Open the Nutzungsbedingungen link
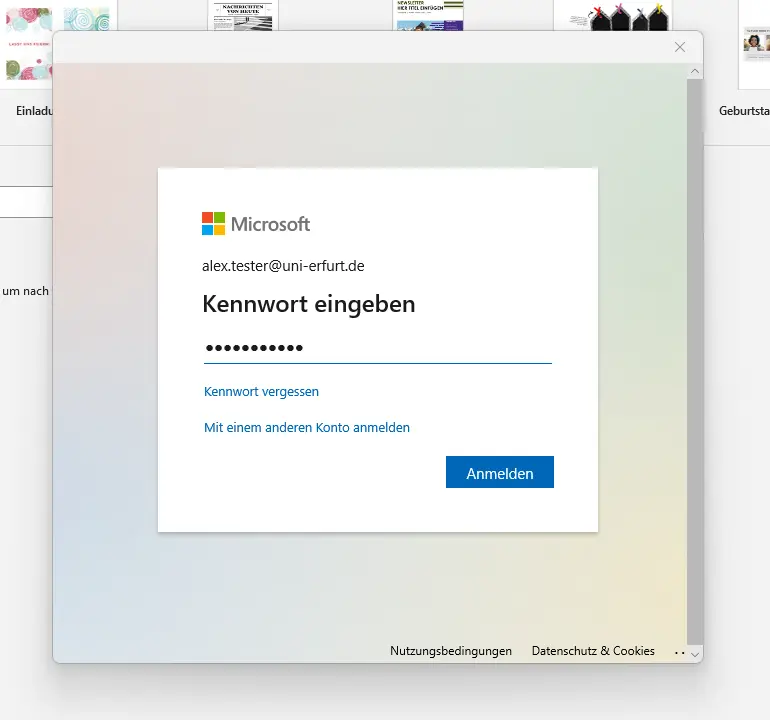 click(451, 651)
